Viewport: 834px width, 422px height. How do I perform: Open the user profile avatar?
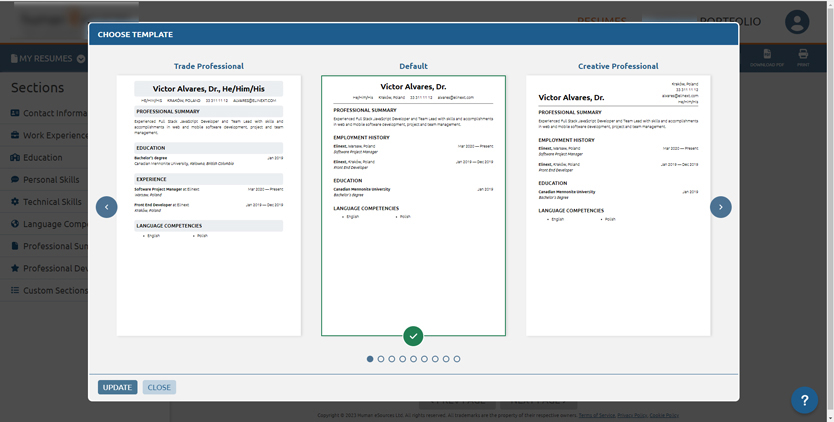[797, 22]
